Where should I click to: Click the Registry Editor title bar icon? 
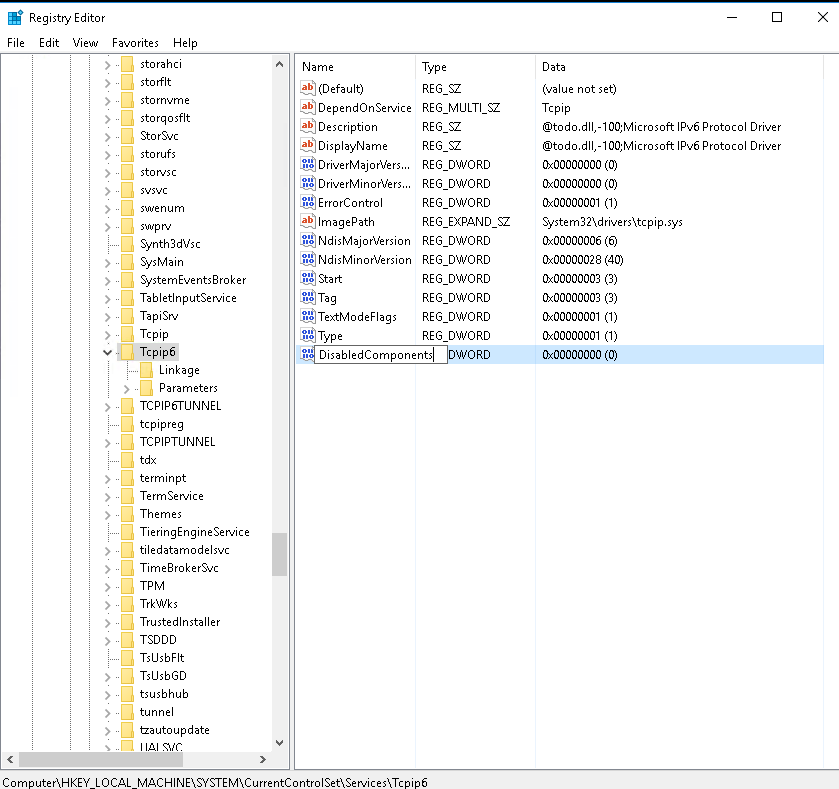click(15, 17)
